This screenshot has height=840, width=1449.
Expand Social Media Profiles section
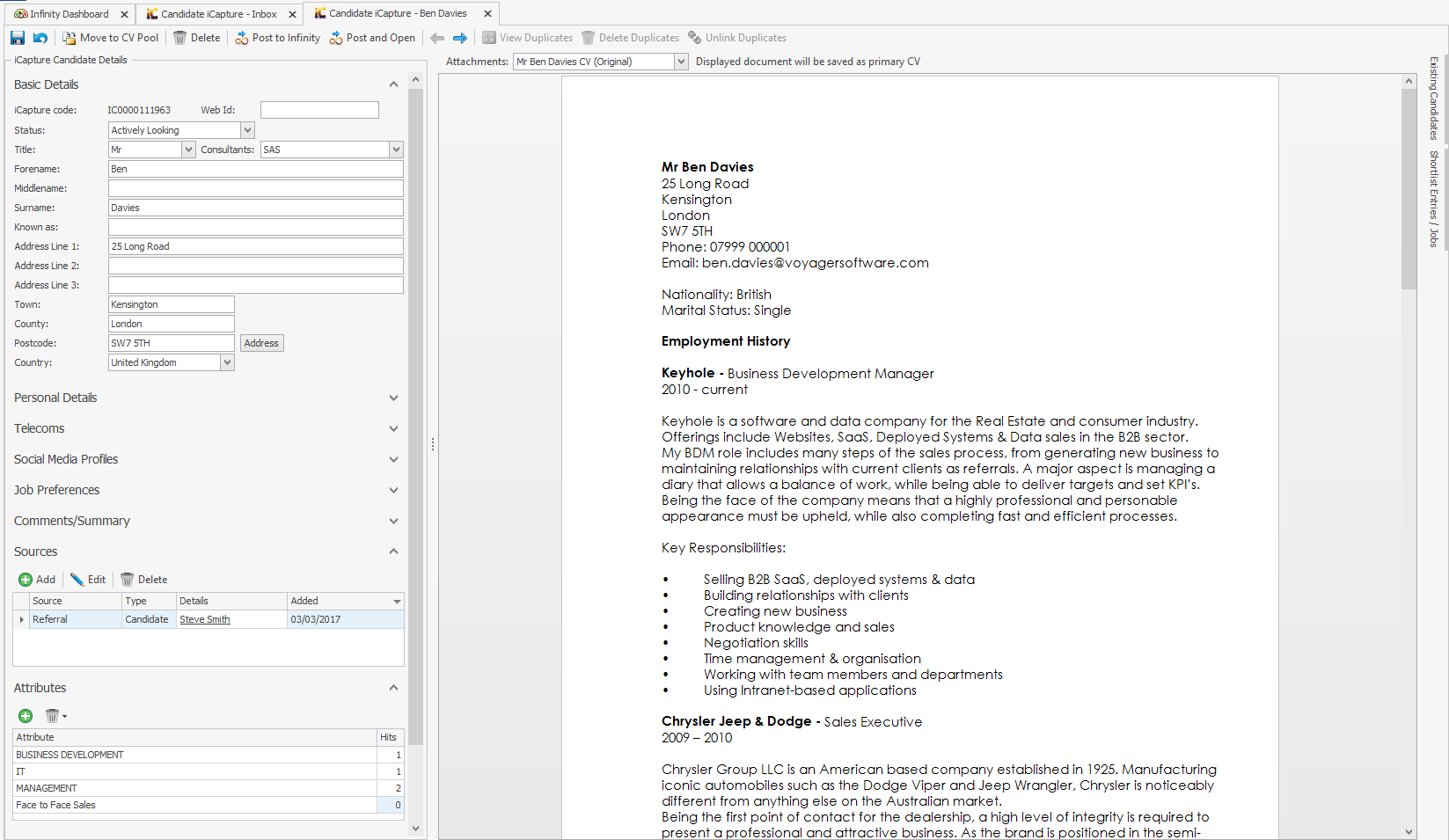click(x=393, y=459)
